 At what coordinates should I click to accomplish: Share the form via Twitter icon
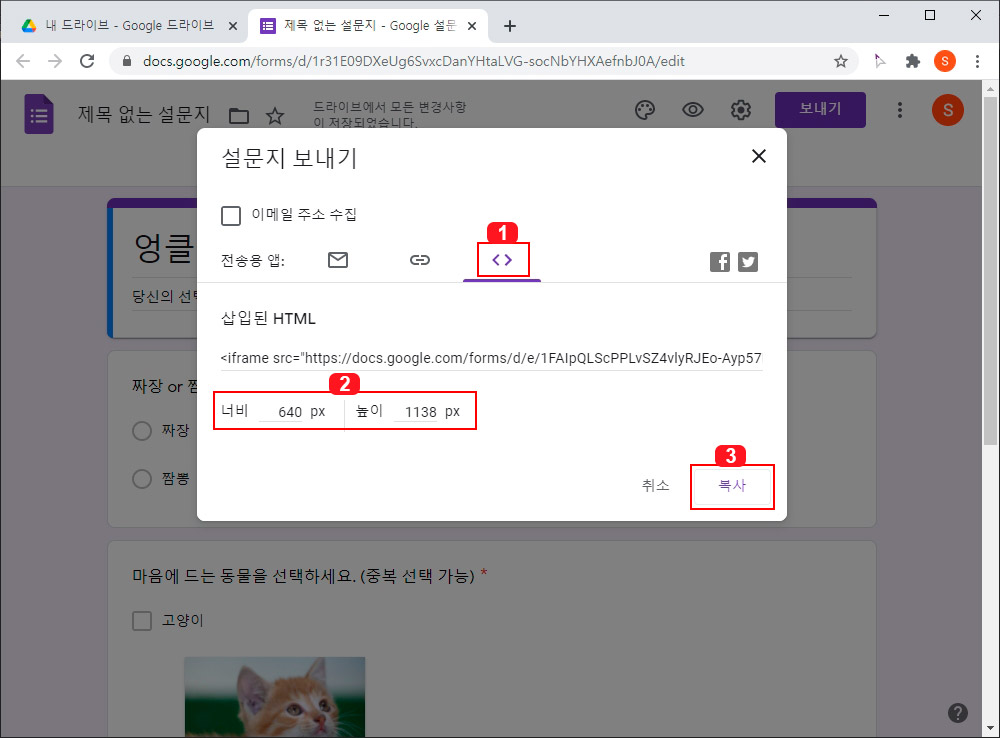tap(747, 261)
